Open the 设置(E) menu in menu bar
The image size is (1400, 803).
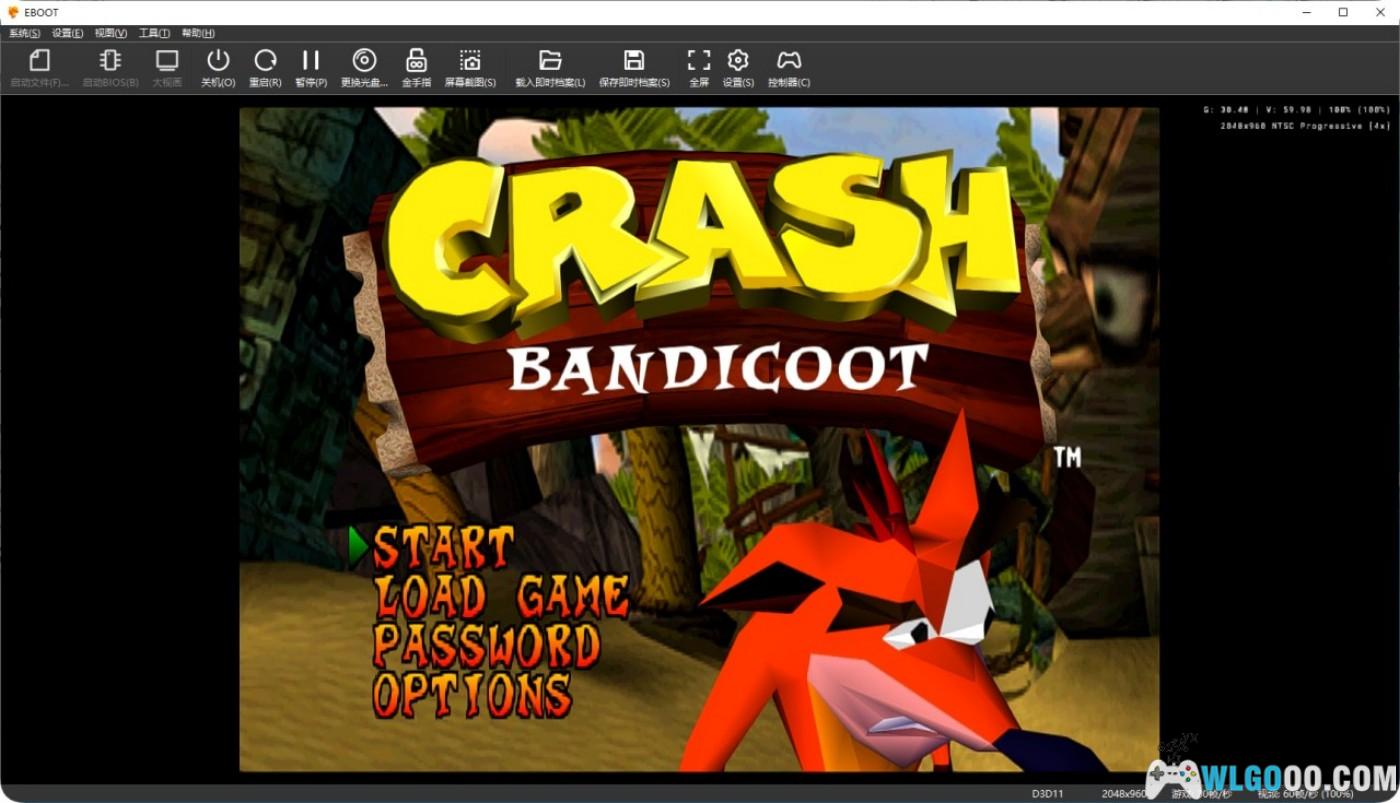click(68, 33)
